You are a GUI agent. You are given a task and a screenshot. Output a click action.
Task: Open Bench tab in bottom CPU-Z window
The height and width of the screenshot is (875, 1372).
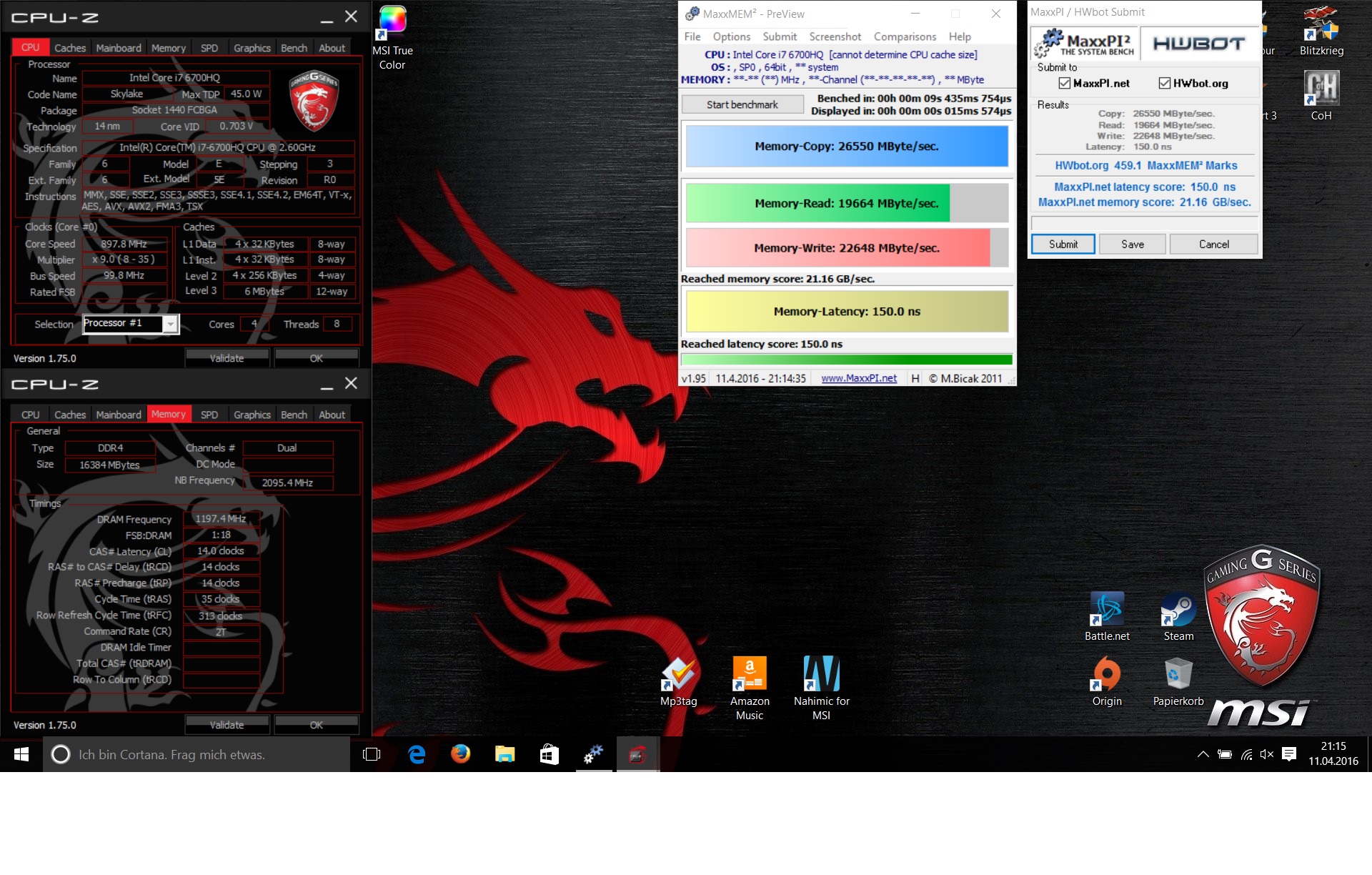(x=294, y=415)
